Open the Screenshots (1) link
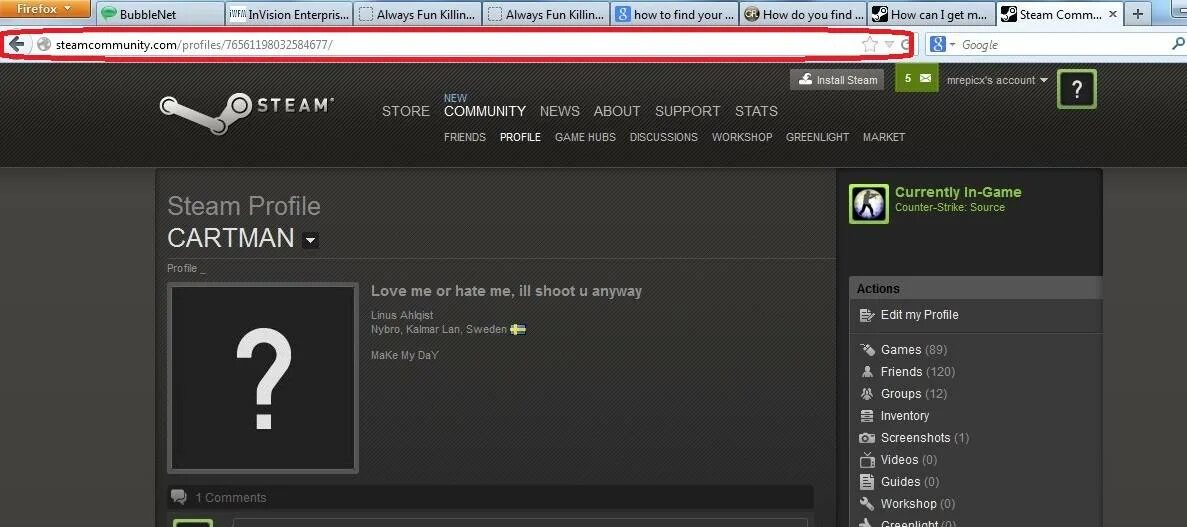 pos(925,438)
